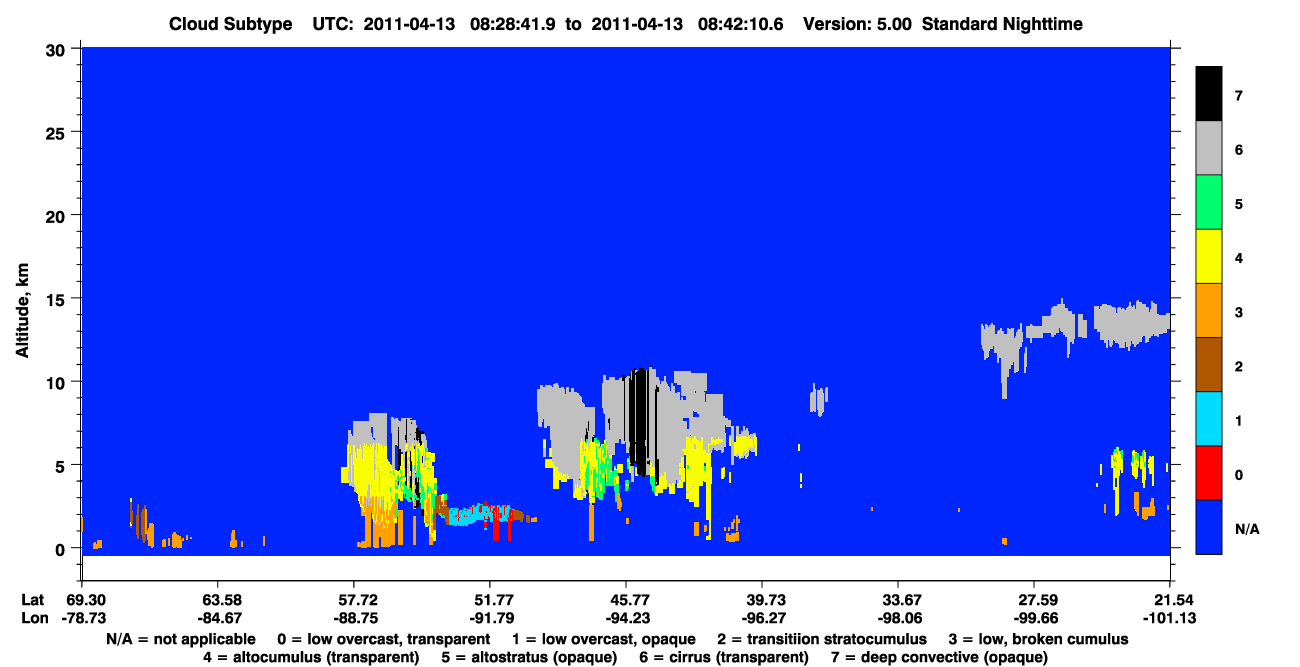Click the black color bar segment for subtype 7

(x=1209, y=94)
